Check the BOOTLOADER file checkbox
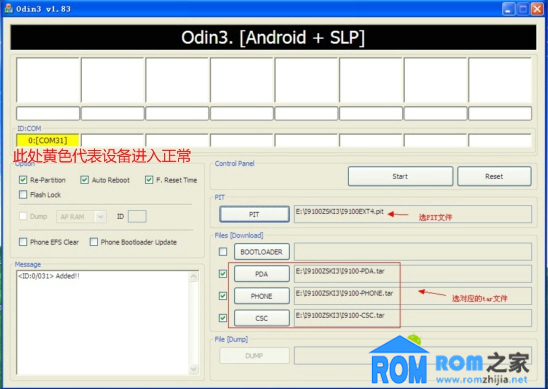Viewport: 548px width, 389px height. pos(223,252)
